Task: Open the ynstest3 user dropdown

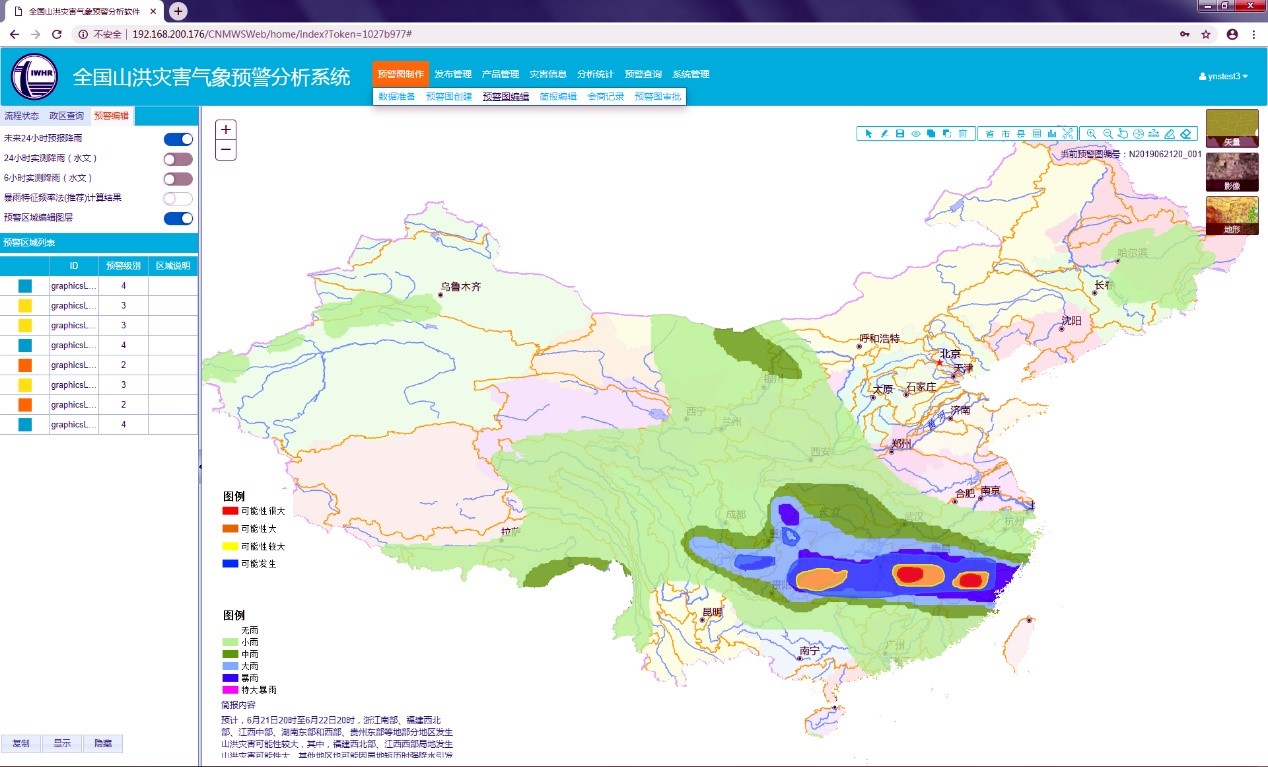Action: pyautogui.click(x=1222, y=76)
